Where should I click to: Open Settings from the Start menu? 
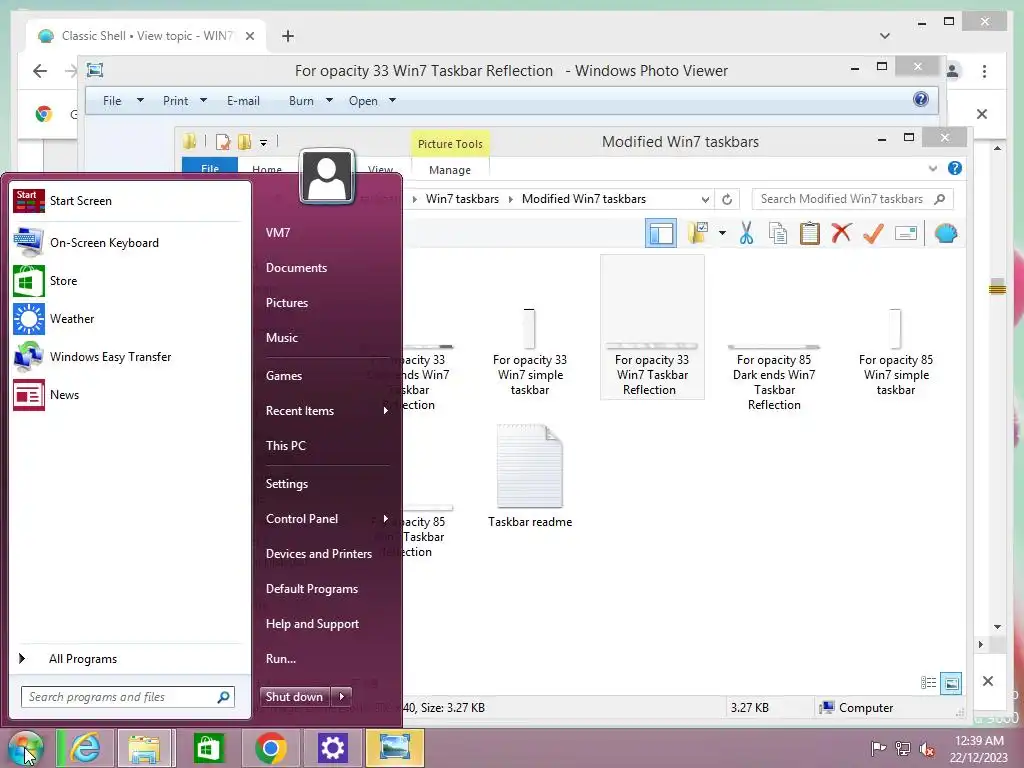tap(287, 483)
